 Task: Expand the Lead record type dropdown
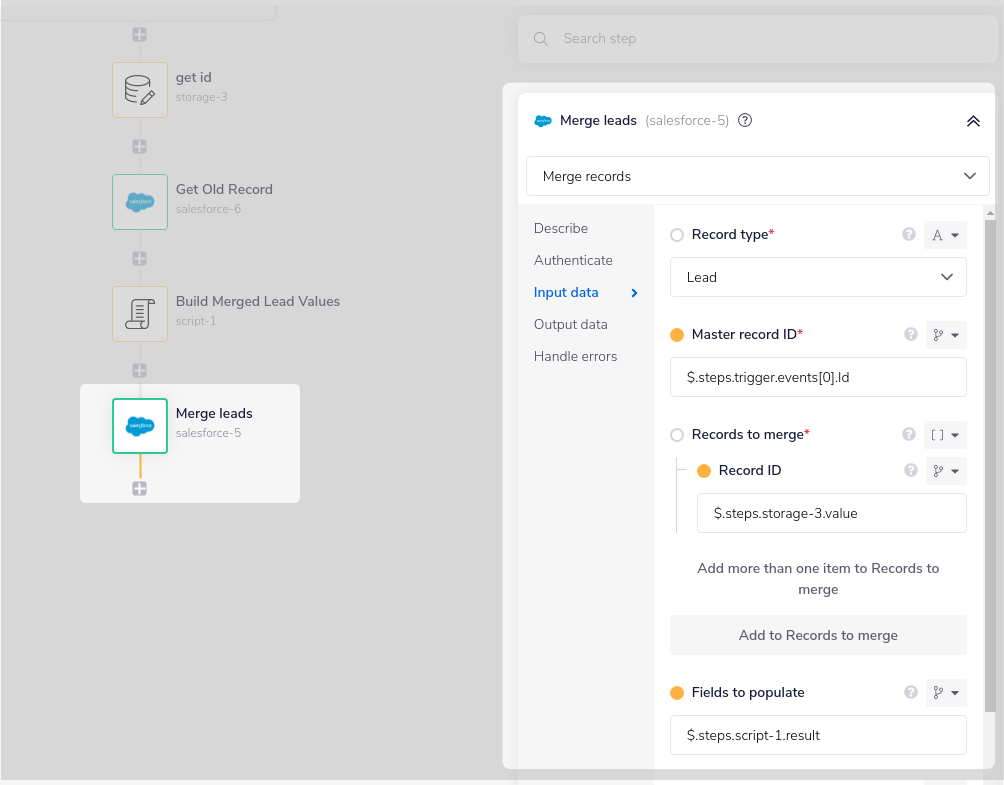(x=817, y=277)
